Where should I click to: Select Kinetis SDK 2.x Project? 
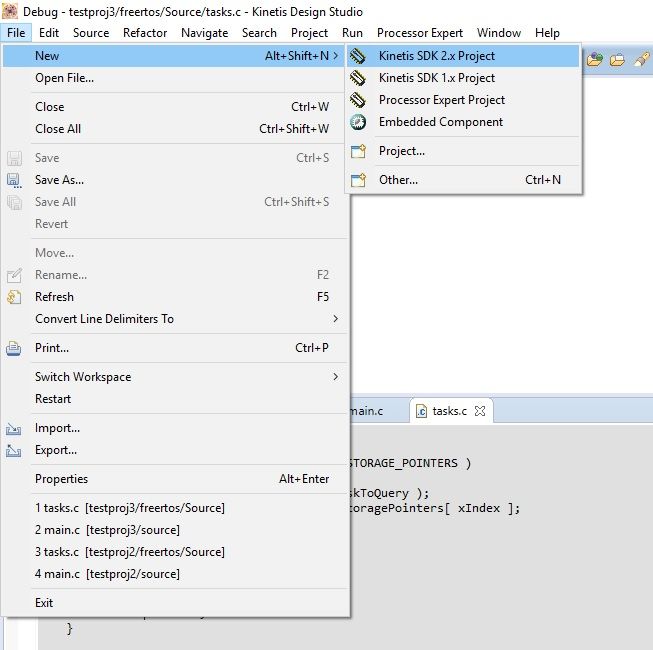[463, 56]
